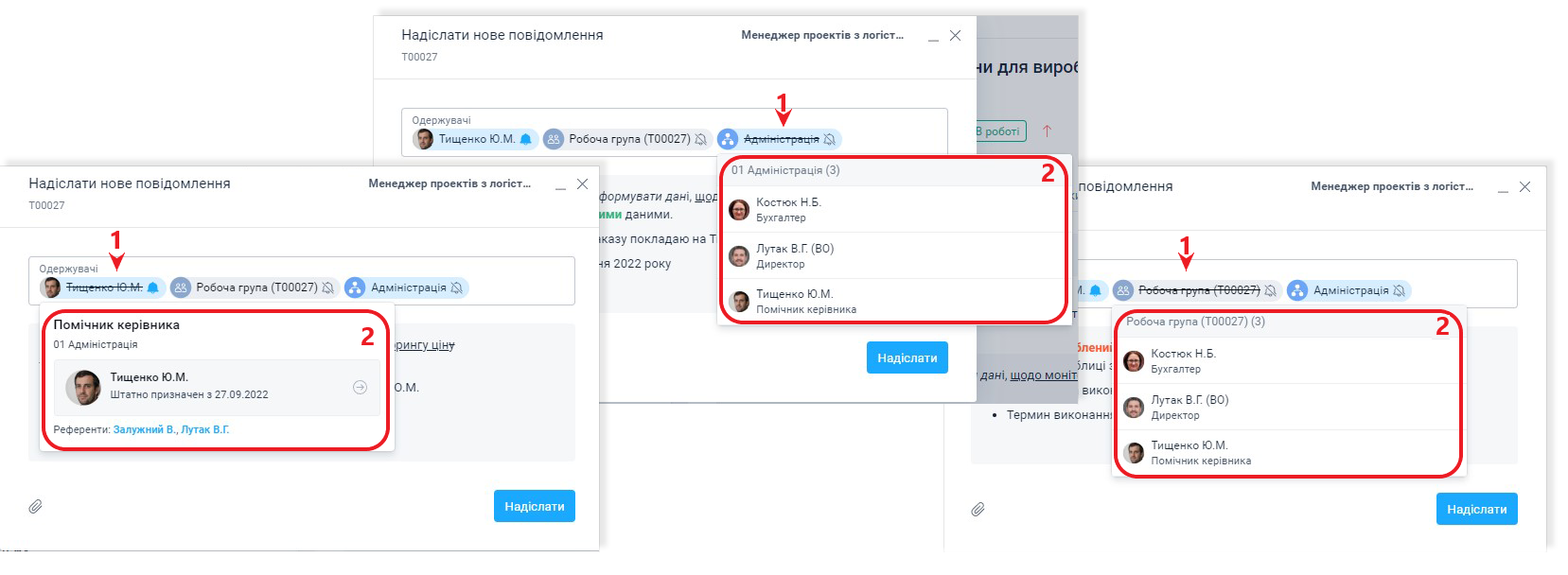
Task: Toggle muted bell on Робоча група in right dialog
Action: [1270, 290]
